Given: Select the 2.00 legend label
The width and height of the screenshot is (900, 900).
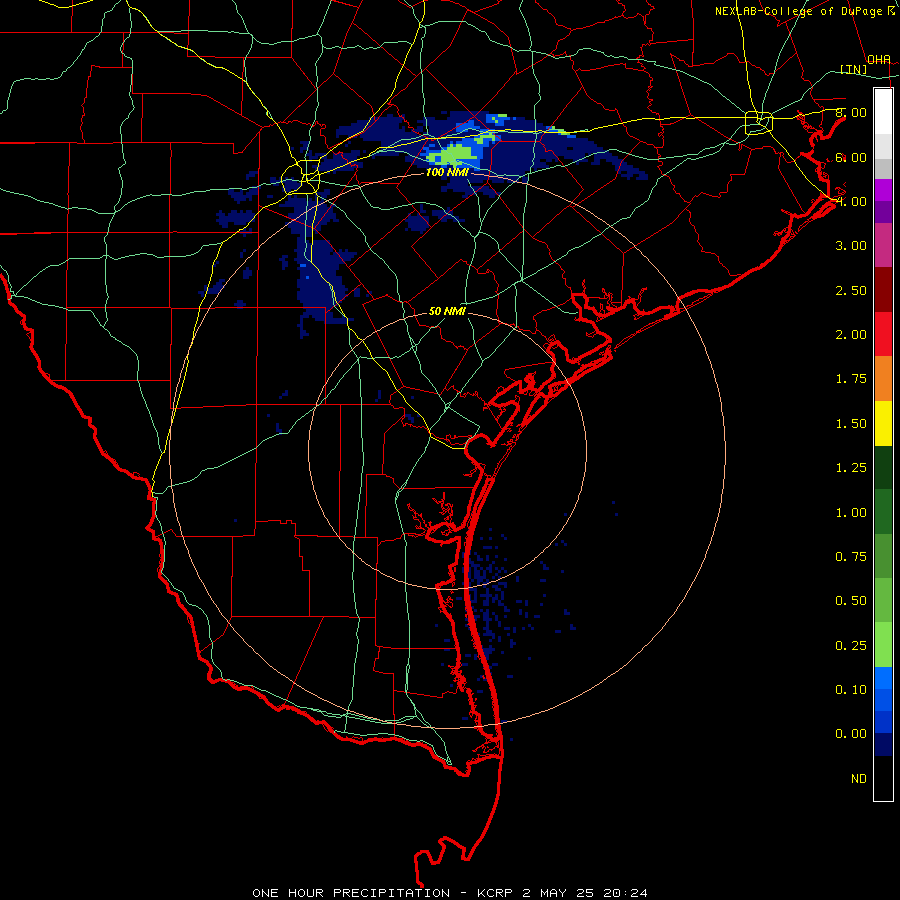Looking at the screenshot, I should point(851,335).
